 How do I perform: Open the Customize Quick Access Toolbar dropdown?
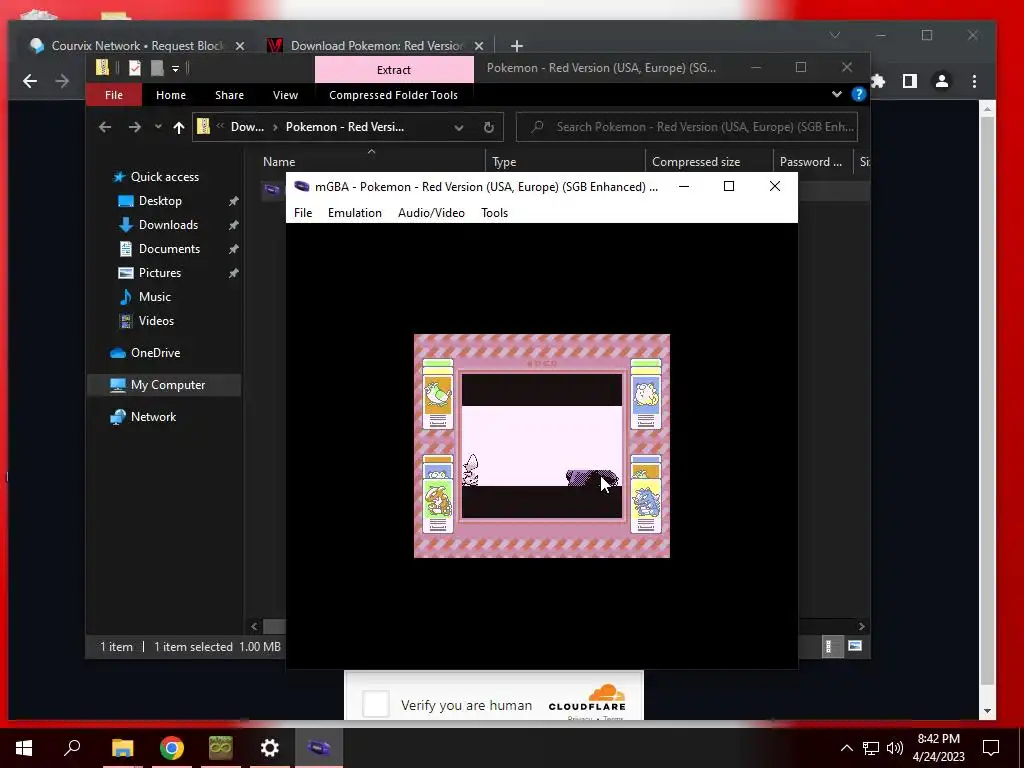pyautogui.click(x=176, y=68)
